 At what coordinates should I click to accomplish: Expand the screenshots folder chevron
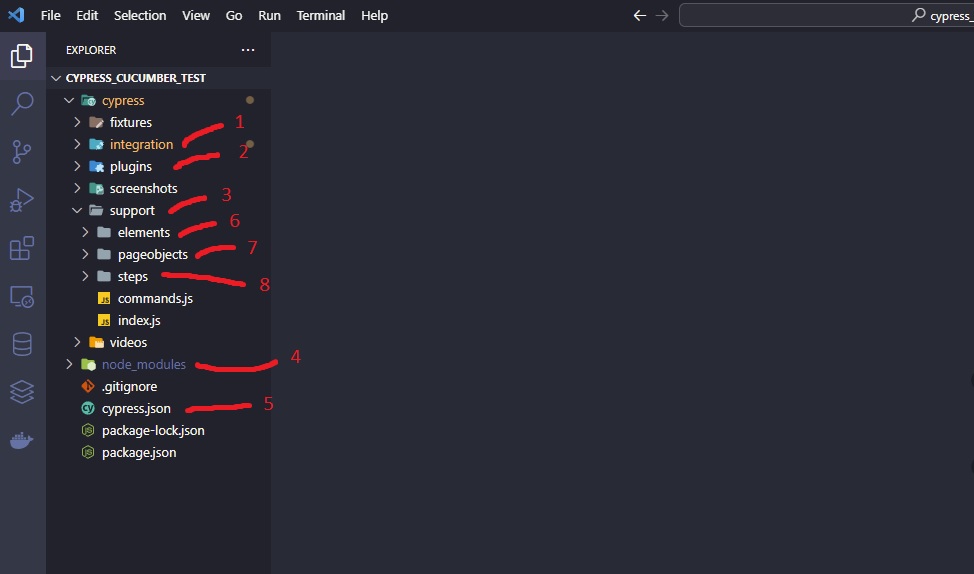77,188
